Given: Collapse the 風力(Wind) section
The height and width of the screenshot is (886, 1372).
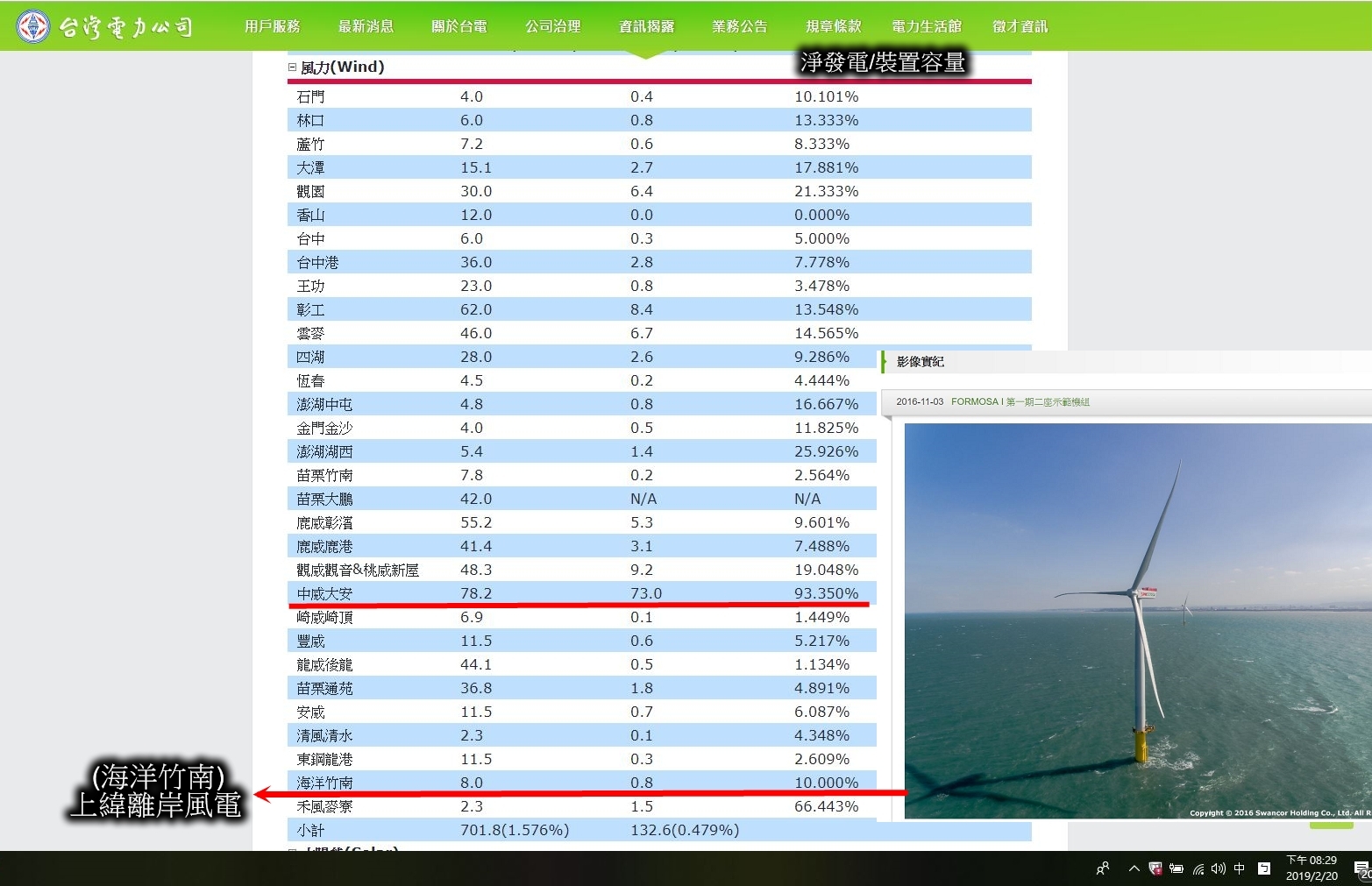Looking at the screenshot, I should coord(292,67).
